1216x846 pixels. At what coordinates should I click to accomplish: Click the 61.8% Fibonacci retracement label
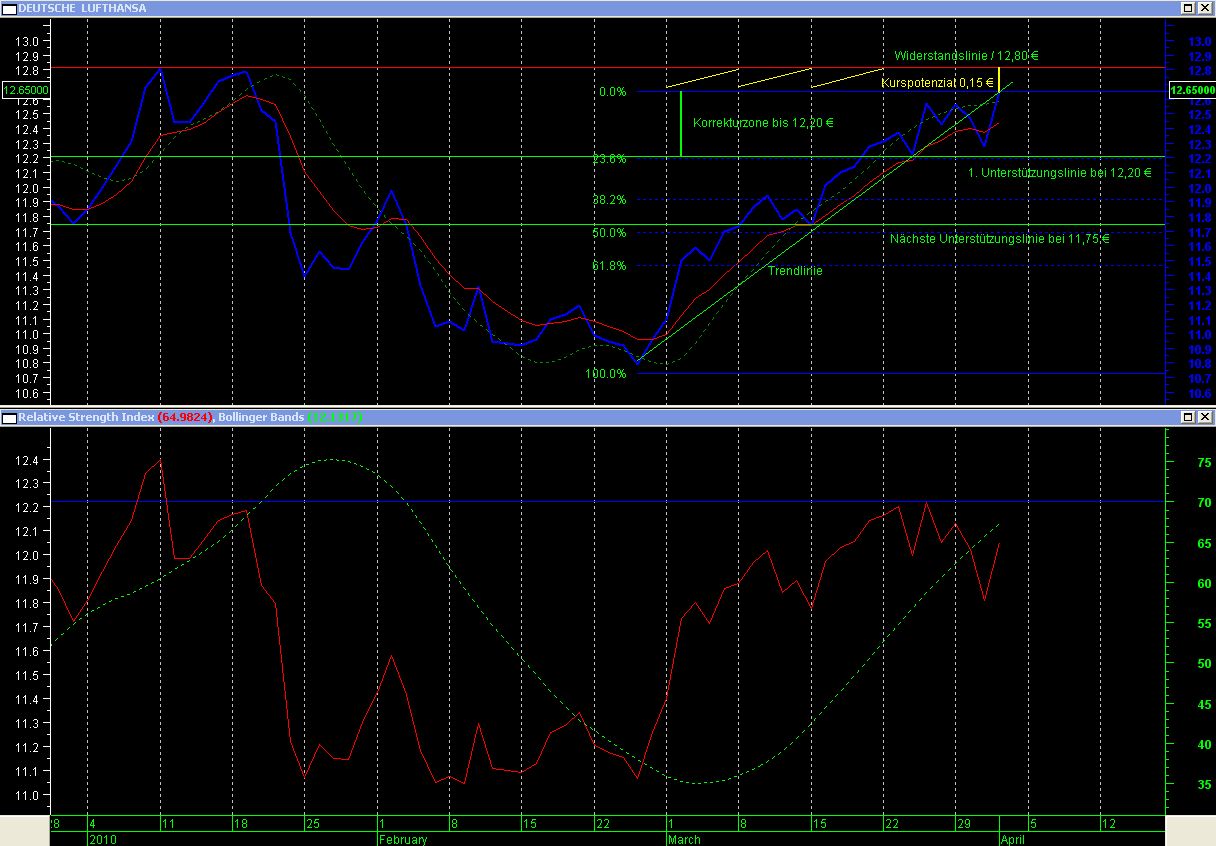coord(609,266)
